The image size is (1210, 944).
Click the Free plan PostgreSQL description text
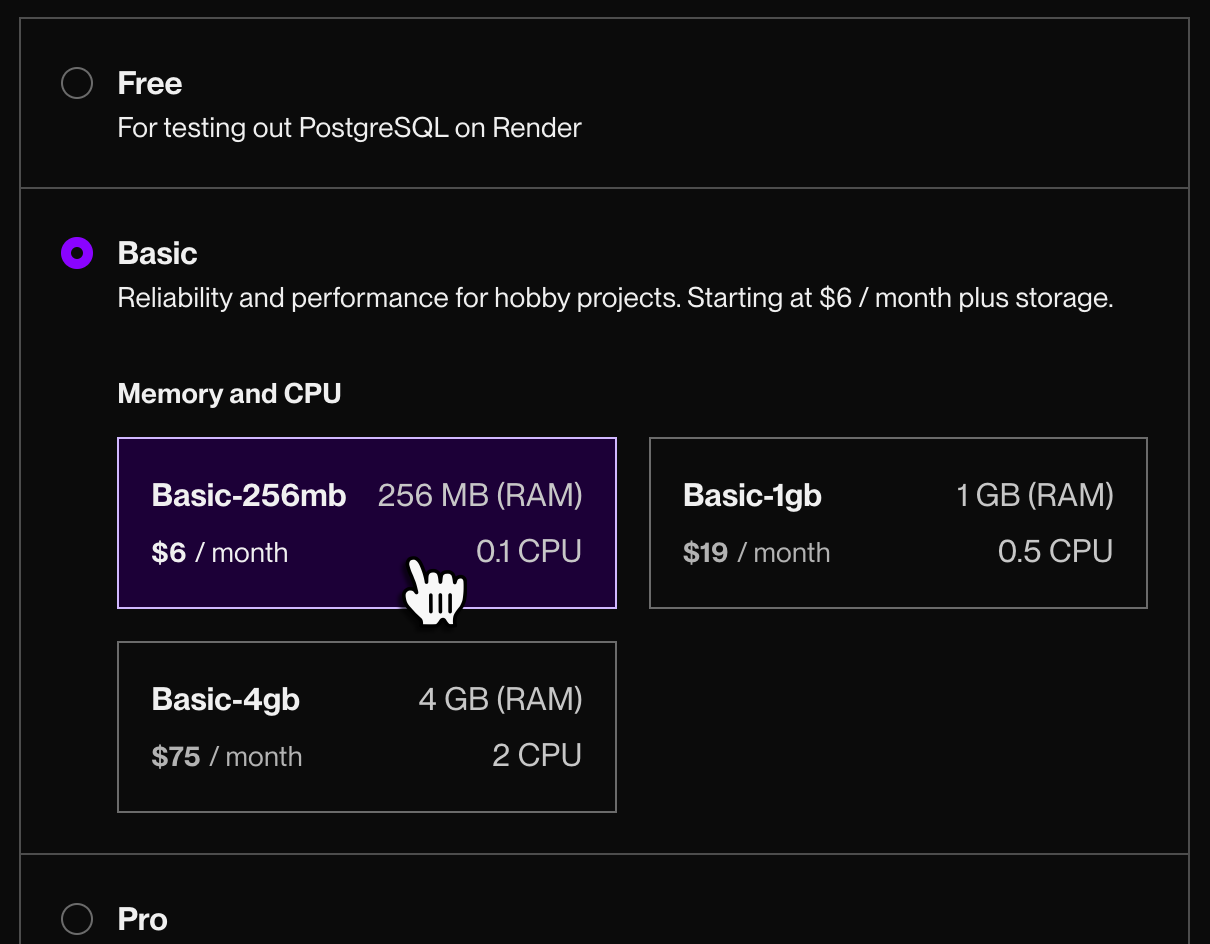[349, 128]
